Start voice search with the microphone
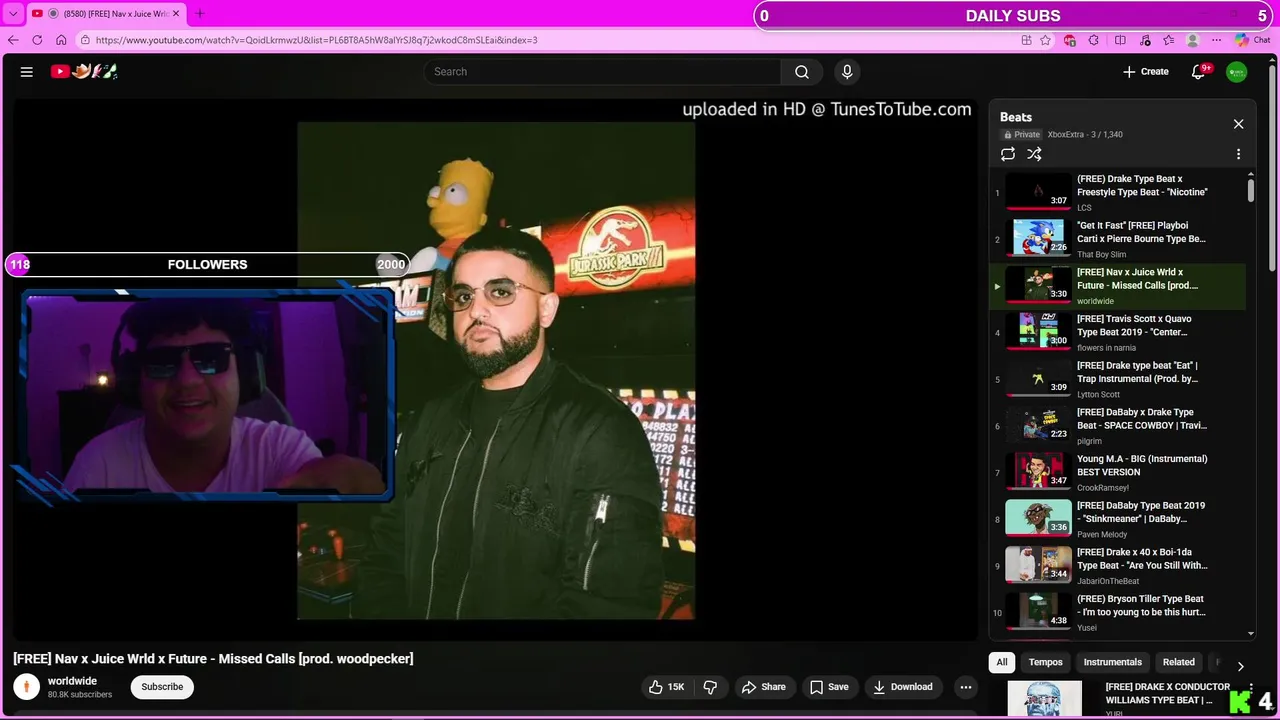Image resolution: width=1280 pixels, height=720 pixels. click(847, 72)
